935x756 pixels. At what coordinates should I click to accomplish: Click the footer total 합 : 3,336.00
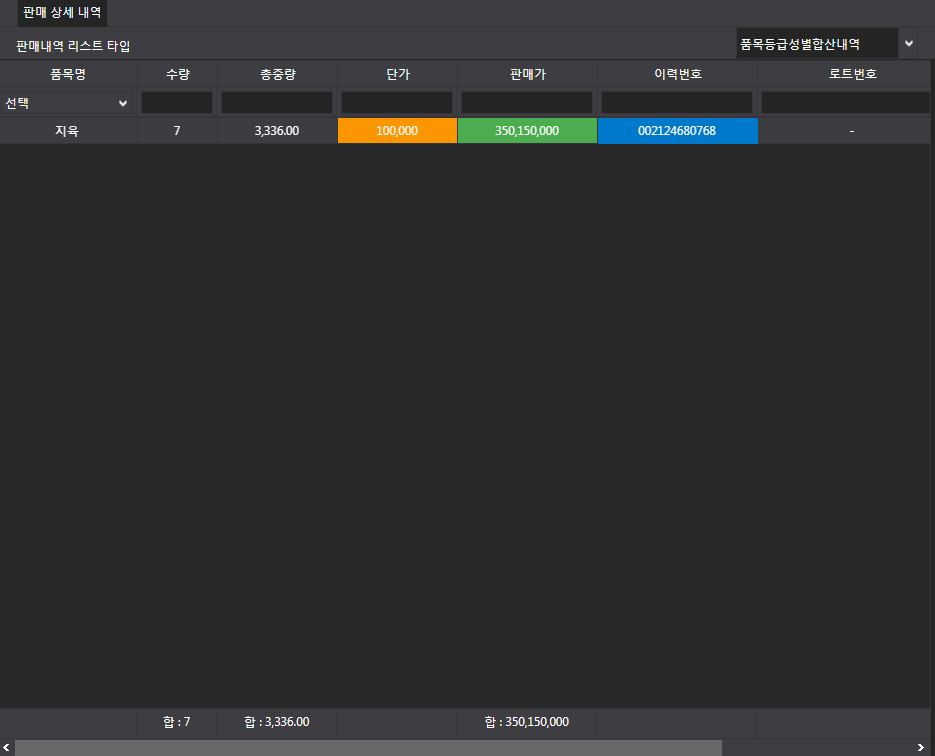tap(277, 722)
